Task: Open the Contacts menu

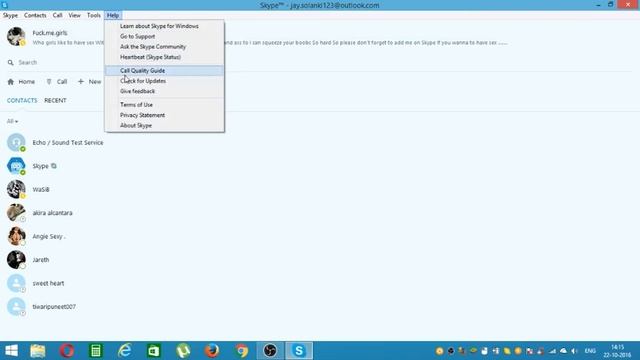Action: [35, 15]
